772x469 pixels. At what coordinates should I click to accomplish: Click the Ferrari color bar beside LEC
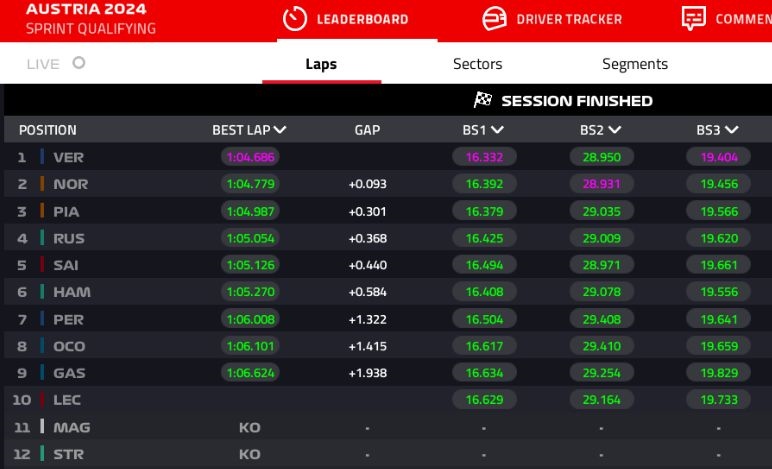click(x=42, y=400)
